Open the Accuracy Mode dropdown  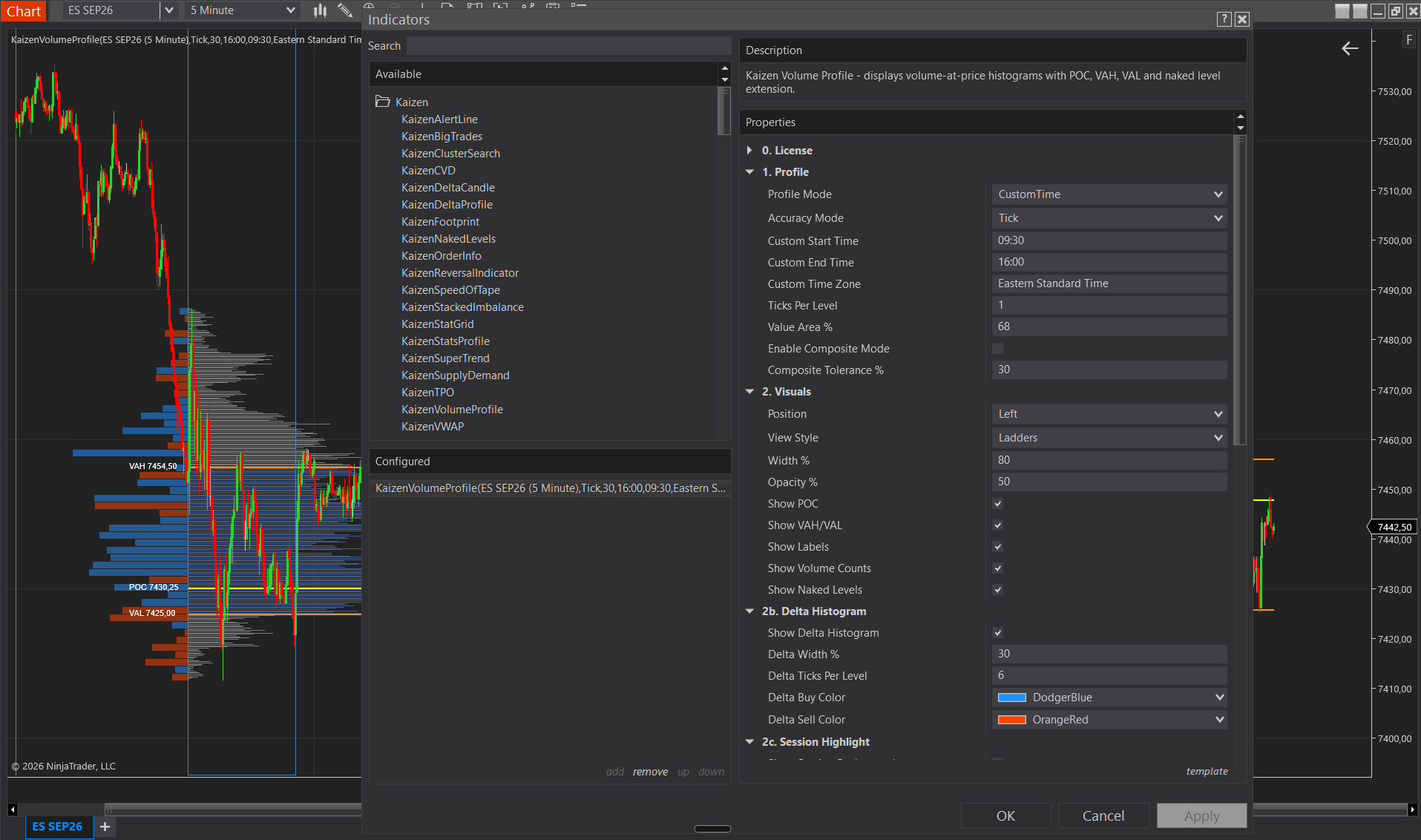pos(1109,218)
